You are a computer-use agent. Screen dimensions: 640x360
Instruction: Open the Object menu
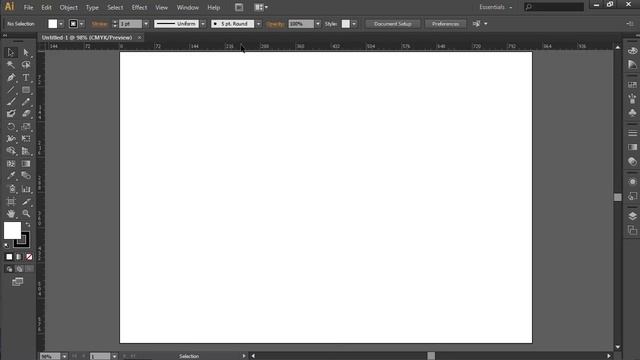point(68,7)
